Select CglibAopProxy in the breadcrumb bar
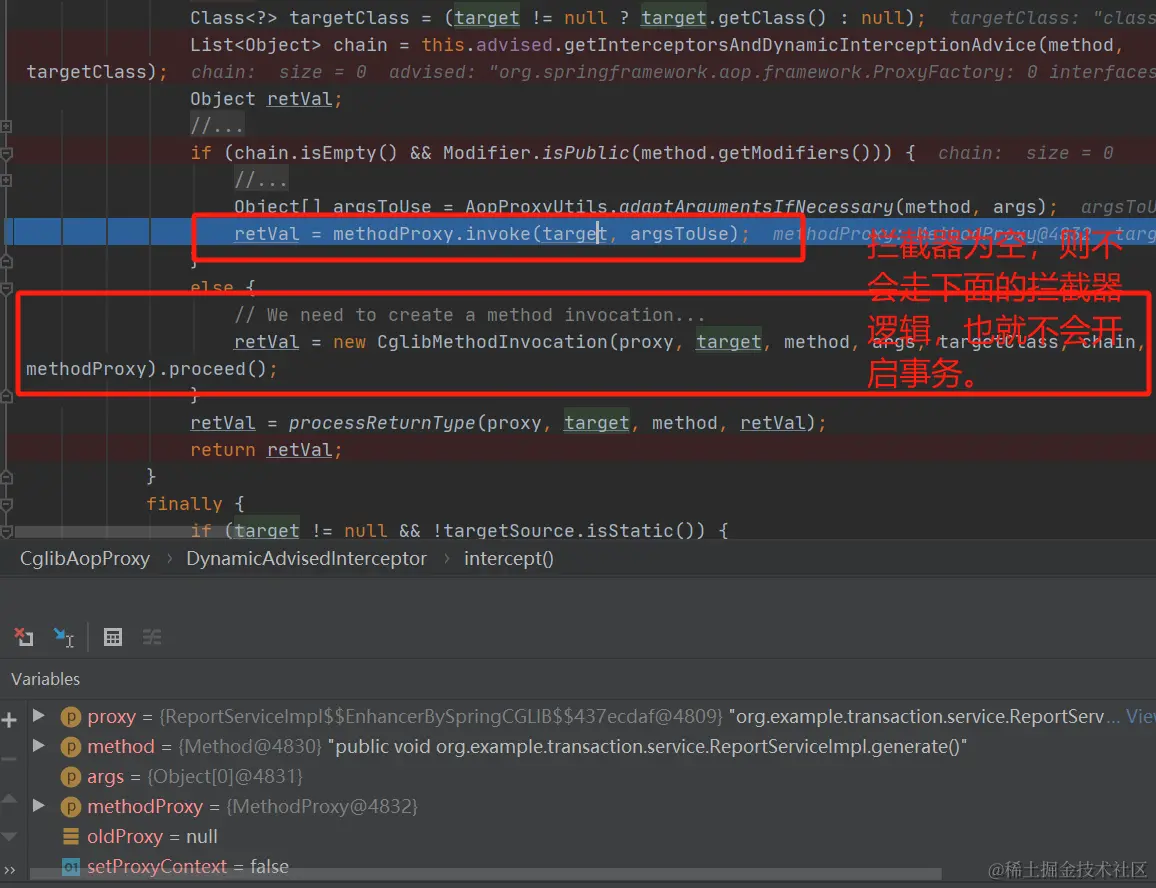Screen dimensions: 1156x888 point(85,558)
